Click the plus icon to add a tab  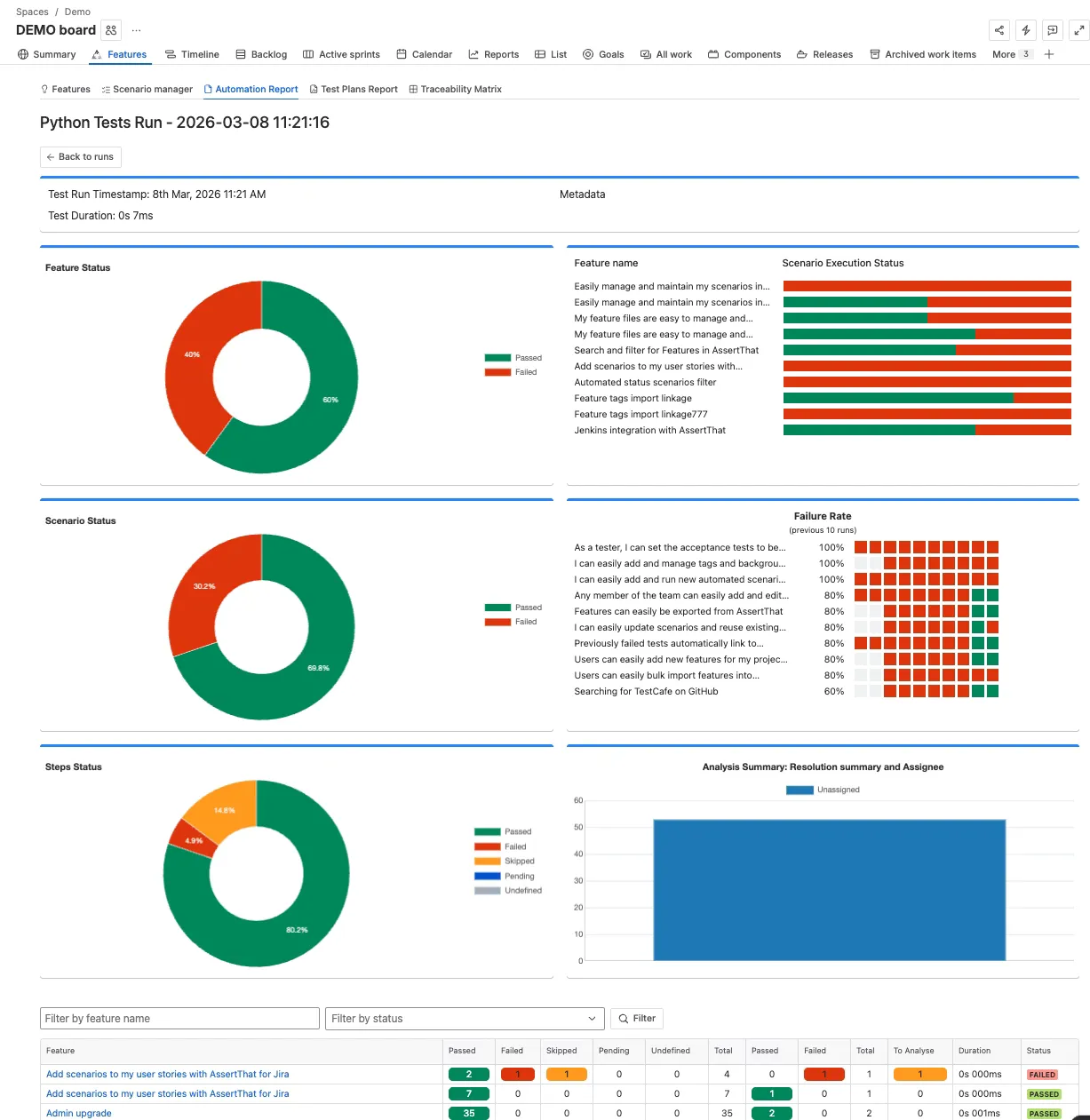pyautogui.click(x=1049, y=54)
